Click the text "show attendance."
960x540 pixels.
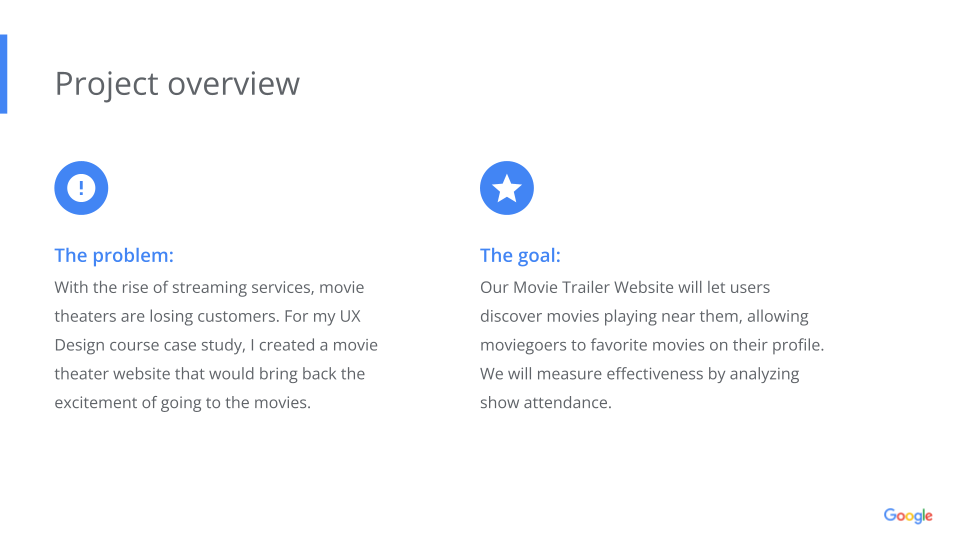click(x=545, y=403)
